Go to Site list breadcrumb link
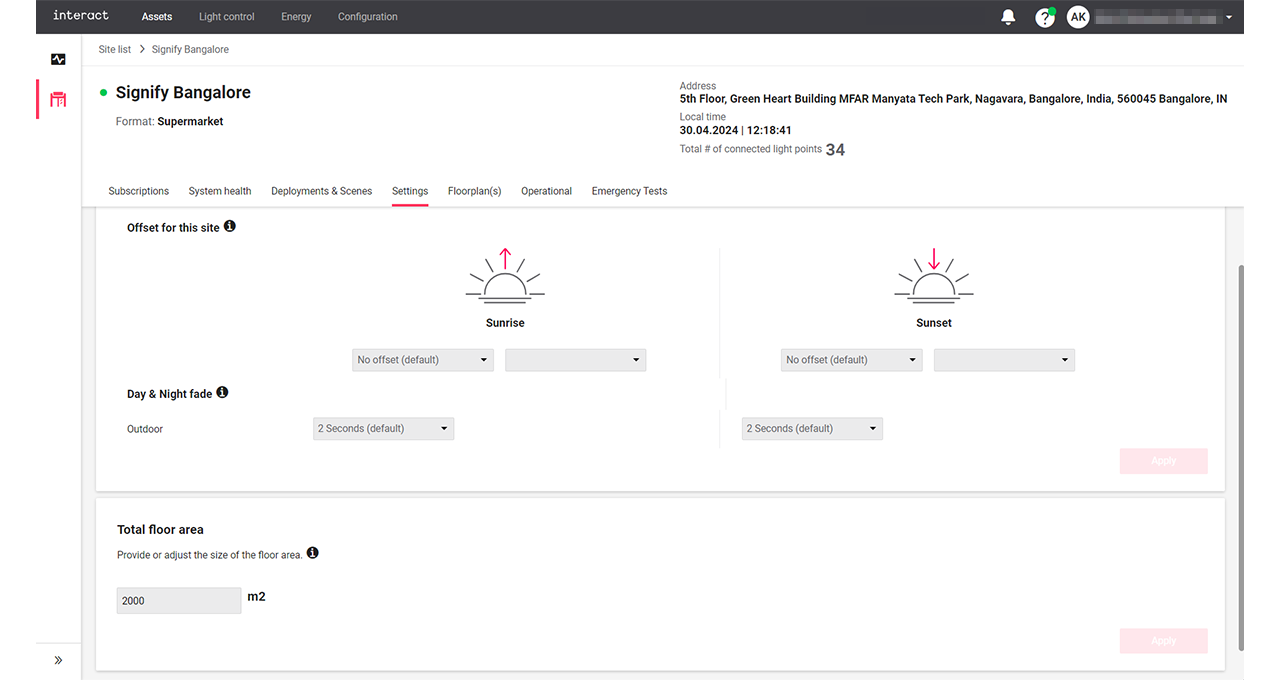Viewport: 1280px width, 700px height. tap(115, 49)
